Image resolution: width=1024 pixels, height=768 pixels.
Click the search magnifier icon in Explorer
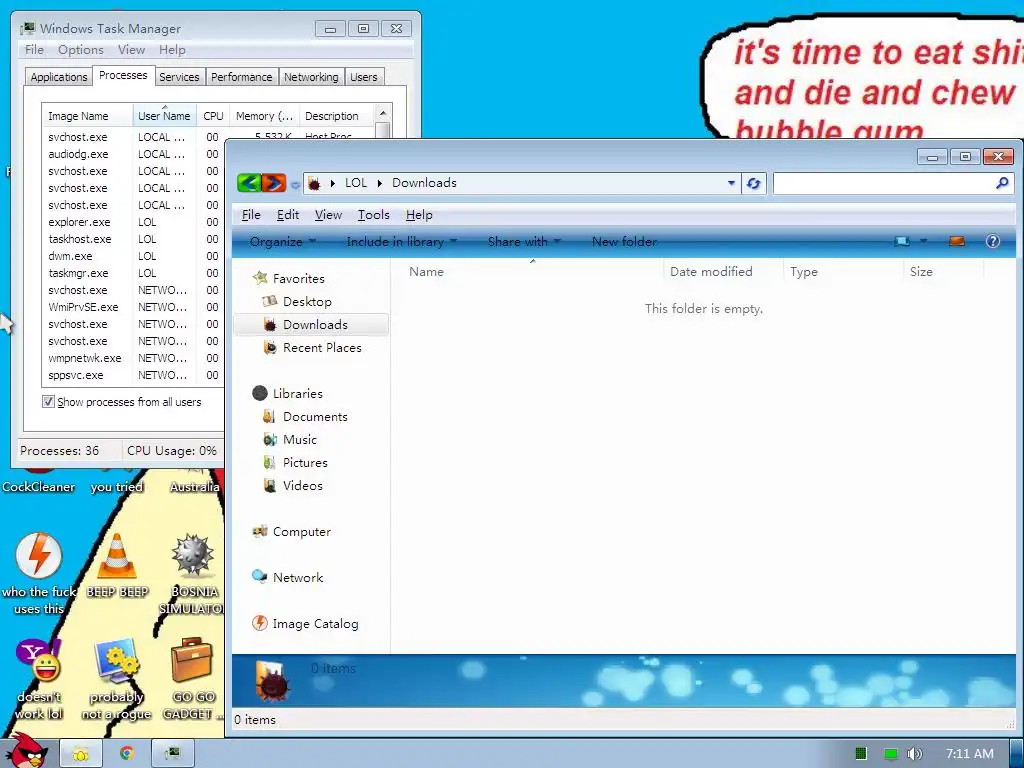tap(1002, 183)
